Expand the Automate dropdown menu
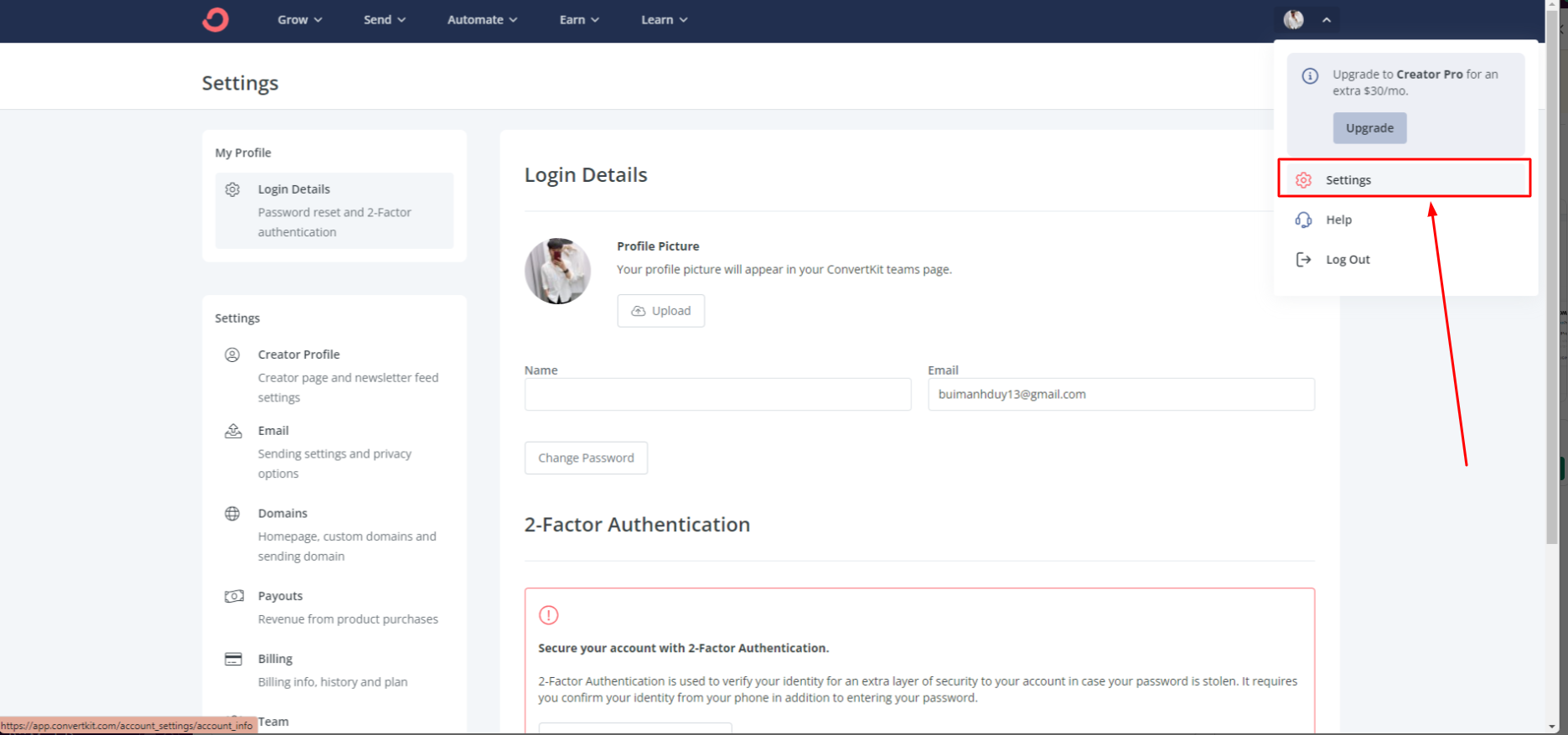 (x=482, y=19)
